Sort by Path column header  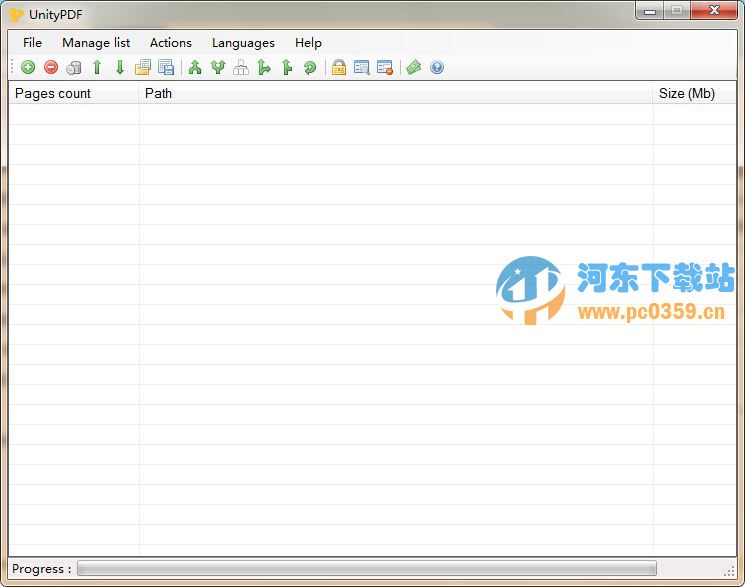[x=396, y=93]
